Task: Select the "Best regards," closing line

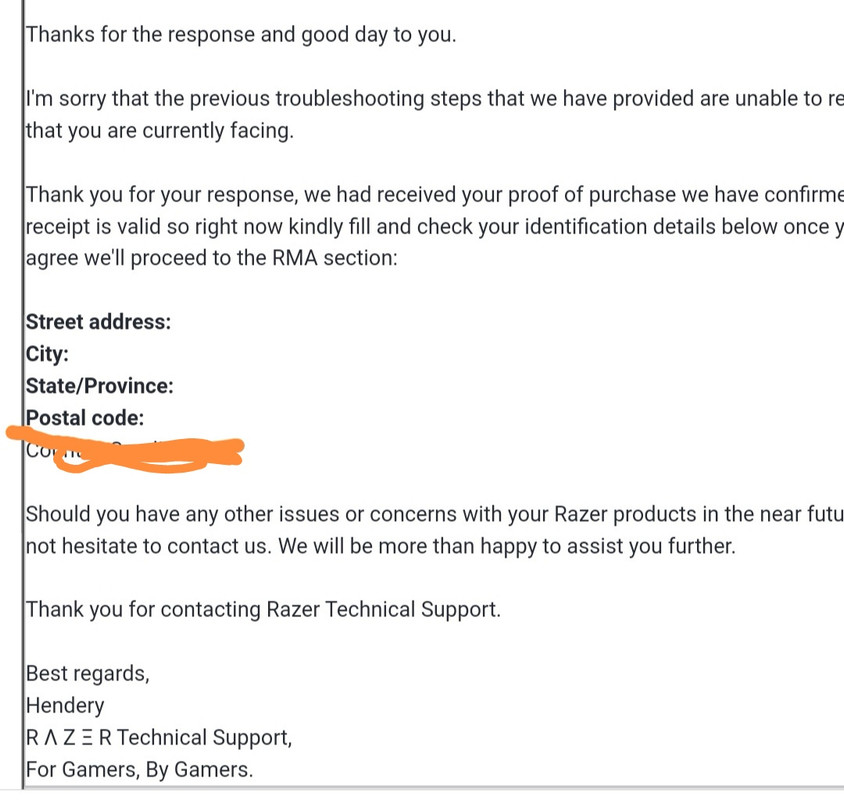Action: (88, 674)
